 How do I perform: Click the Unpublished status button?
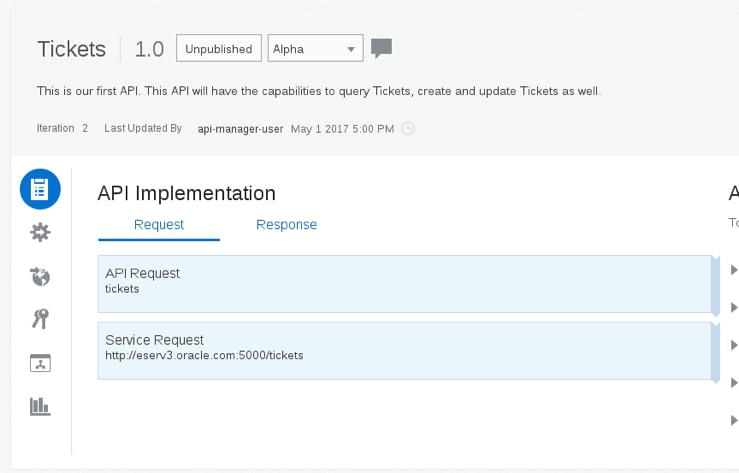(219, 48)
